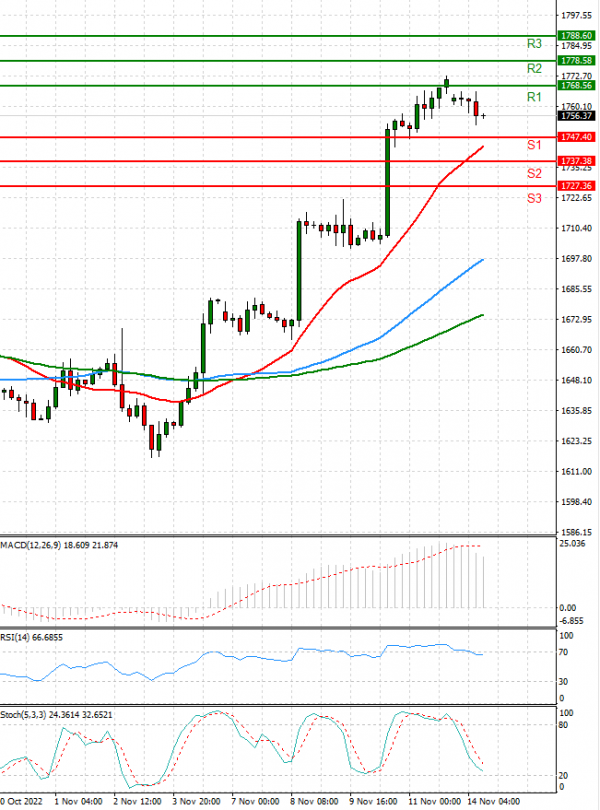
Task: Click the S1 support label
Action: [x=534, y=145]
